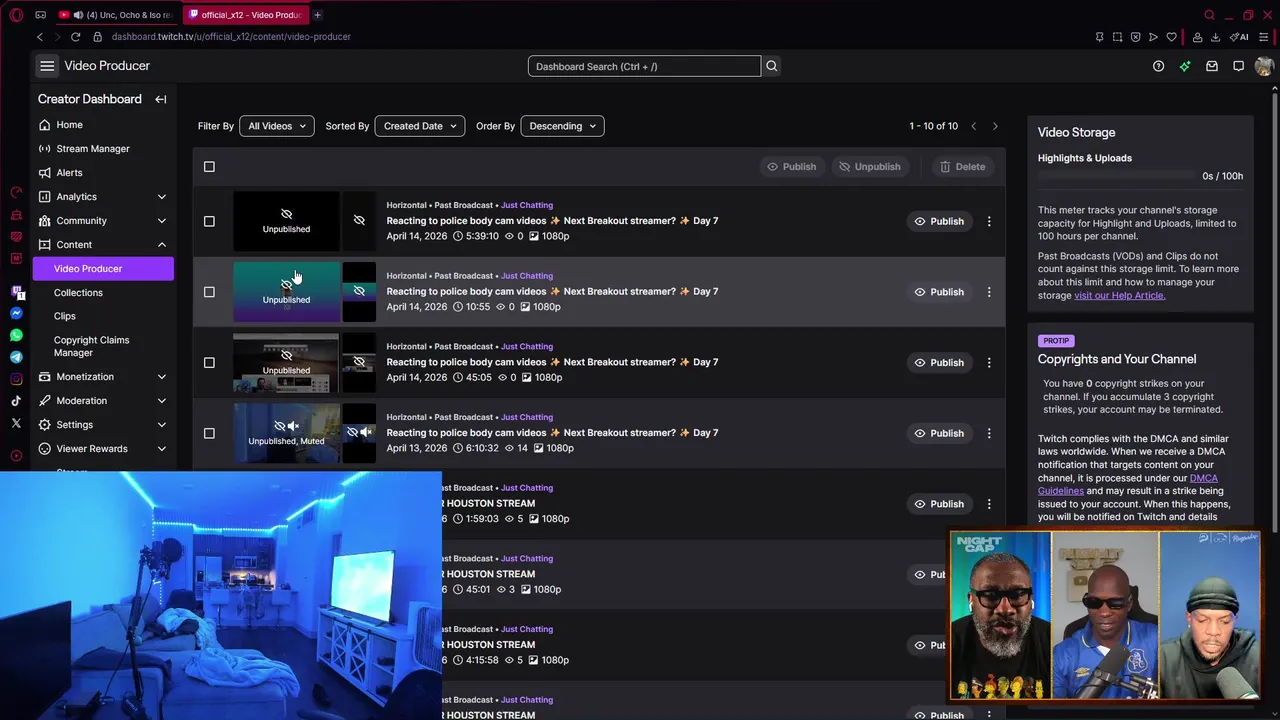The image size is (1280, 720).
Task: Open the thumbnail of the 6:10:32 video
Action: tap(286, 433)
